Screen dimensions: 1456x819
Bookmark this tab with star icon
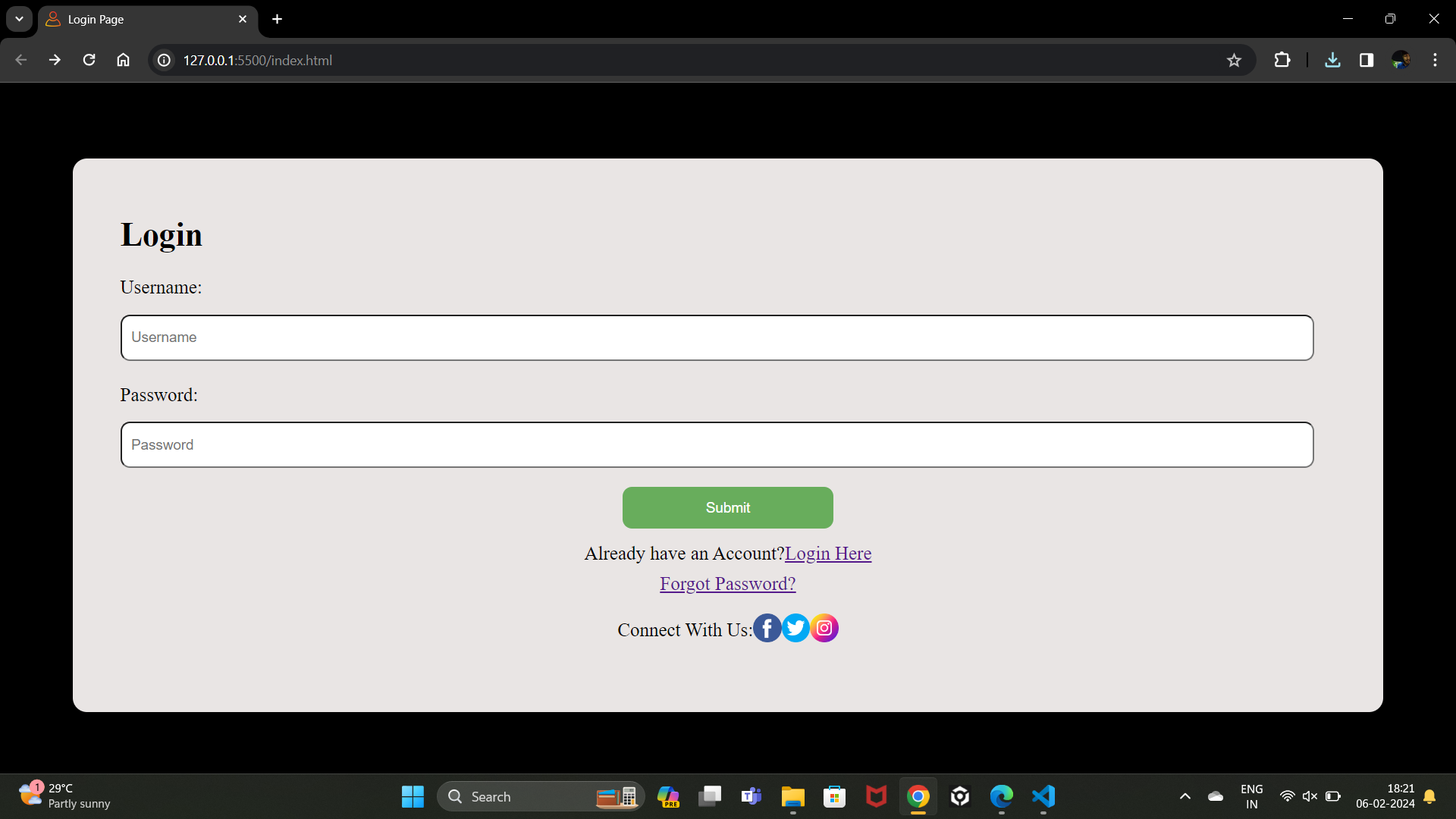[1234, 60]
